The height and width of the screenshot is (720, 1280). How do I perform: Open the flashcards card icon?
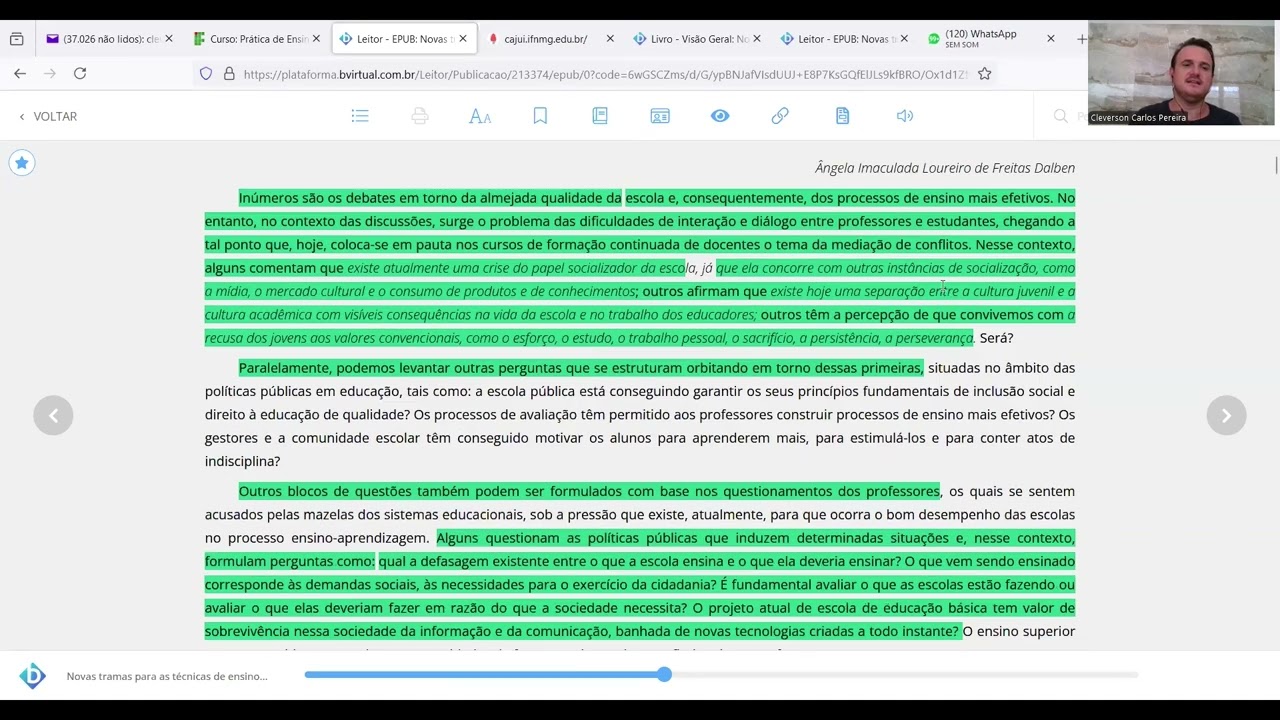[660, 116]
